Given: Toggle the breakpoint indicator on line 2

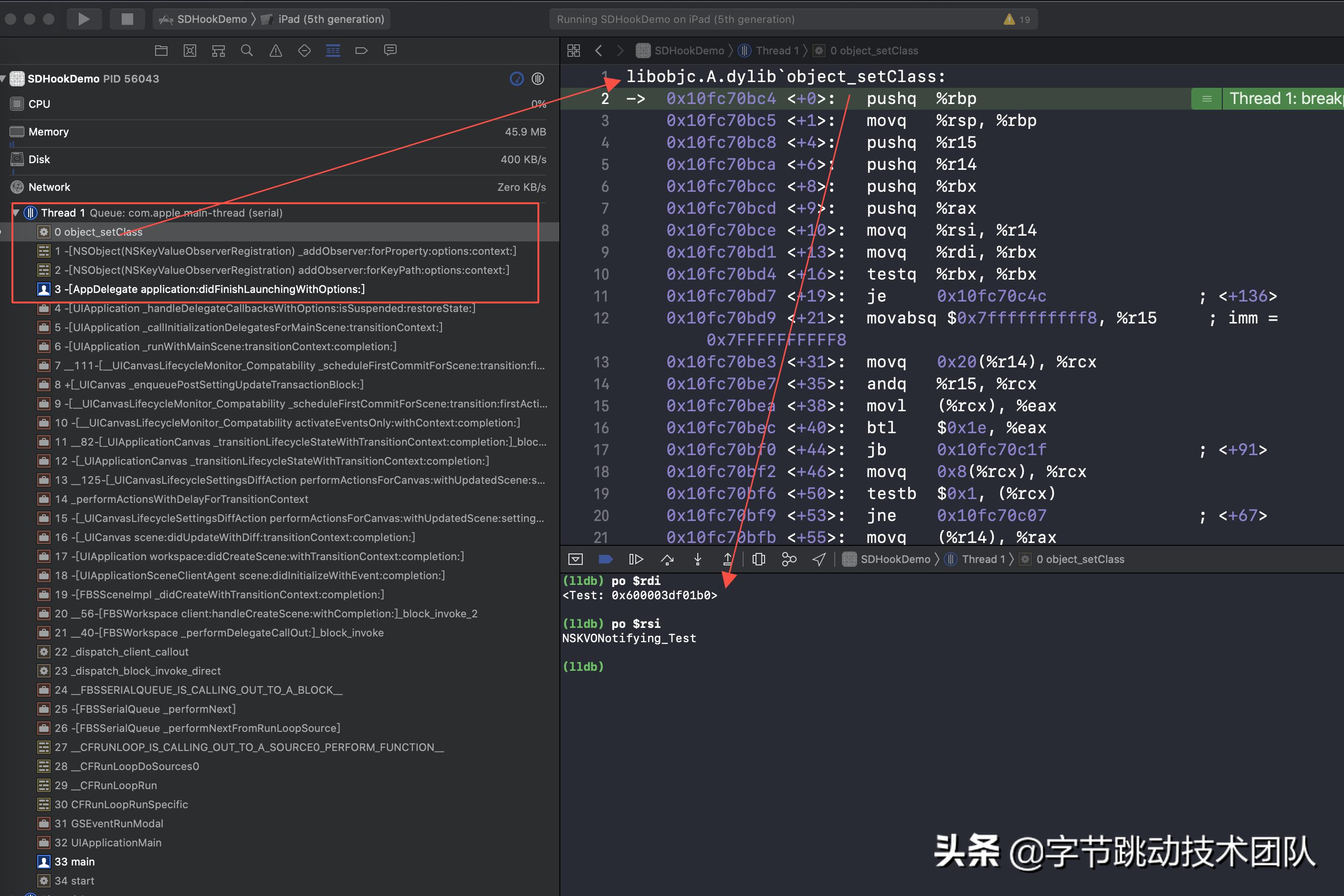Looking at the screenshot, I should 604,98.
